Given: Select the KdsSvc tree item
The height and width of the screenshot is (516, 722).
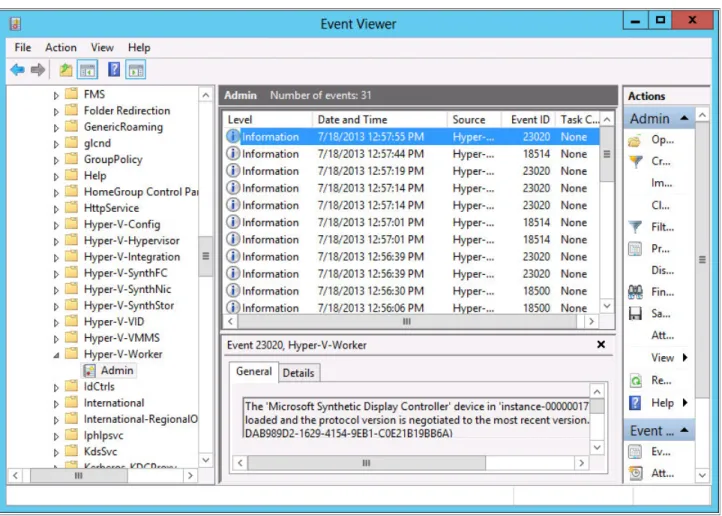Looking at the screenshot, I should click(x=100, y=452).
